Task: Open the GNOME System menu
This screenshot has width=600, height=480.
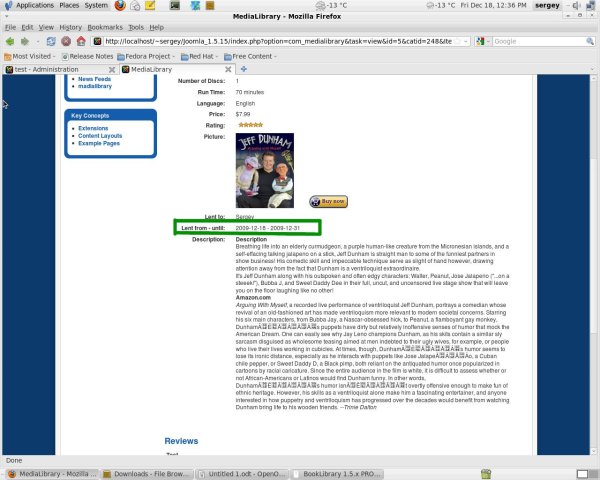Action: pyautogui.click(x=96, y=5)
